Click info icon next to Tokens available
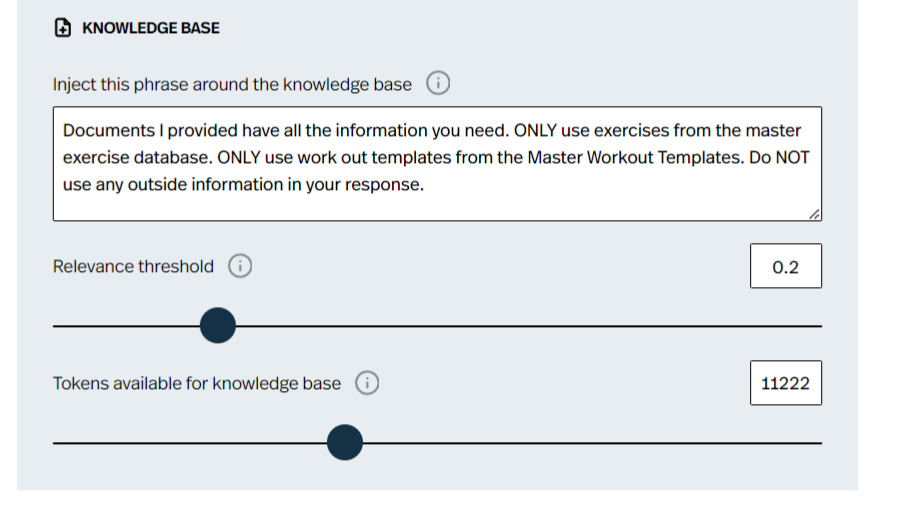The image size is (908, 513). [367, 383]
